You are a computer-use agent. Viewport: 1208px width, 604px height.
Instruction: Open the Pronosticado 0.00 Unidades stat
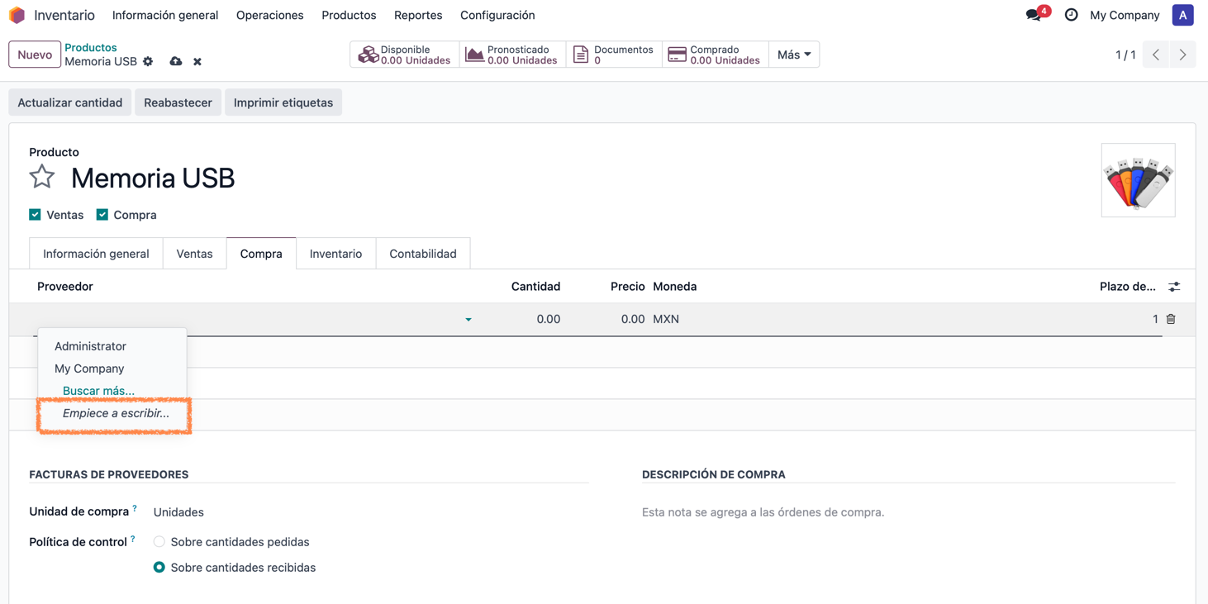pos(512,55)
